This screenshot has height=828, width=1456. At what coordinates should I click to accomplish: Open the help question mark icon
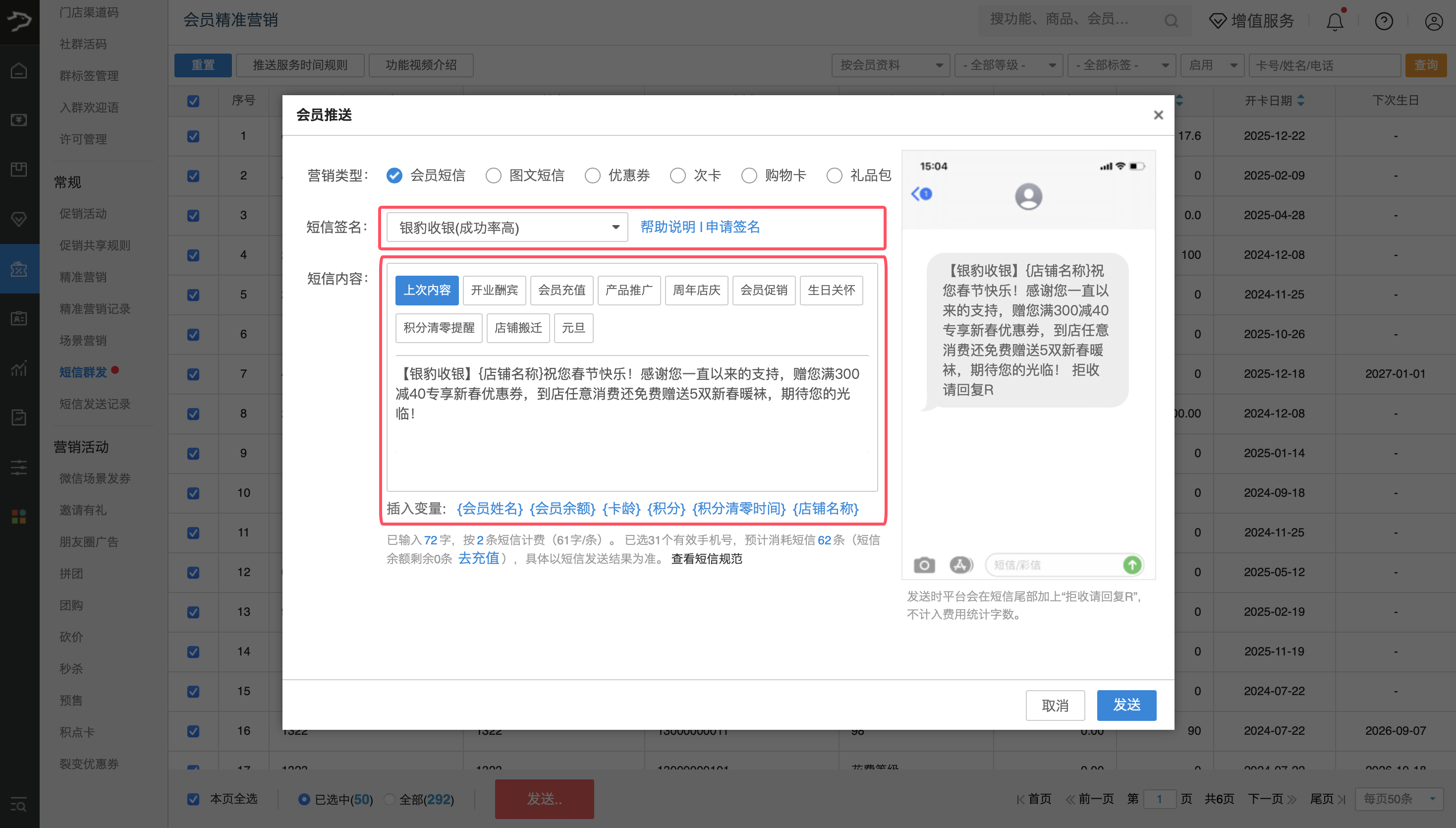(x=1383, y=22)
